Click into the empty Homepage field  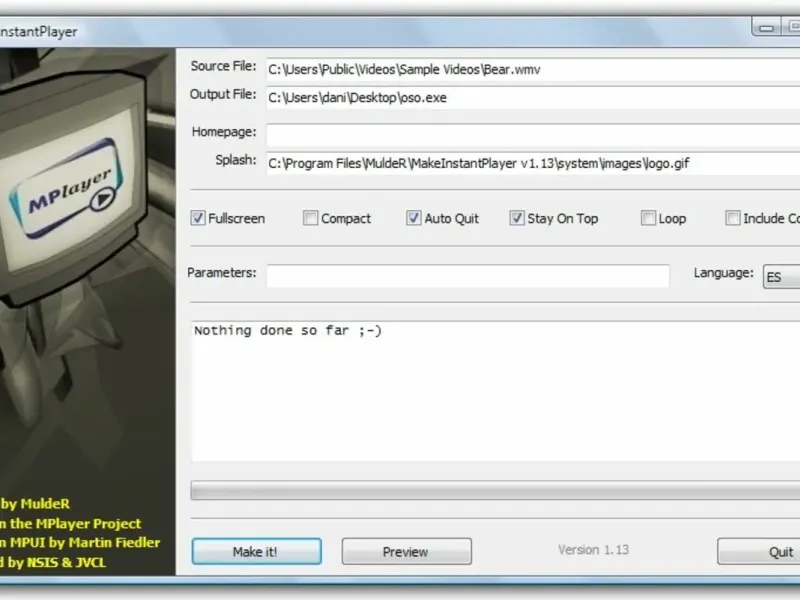533,135
